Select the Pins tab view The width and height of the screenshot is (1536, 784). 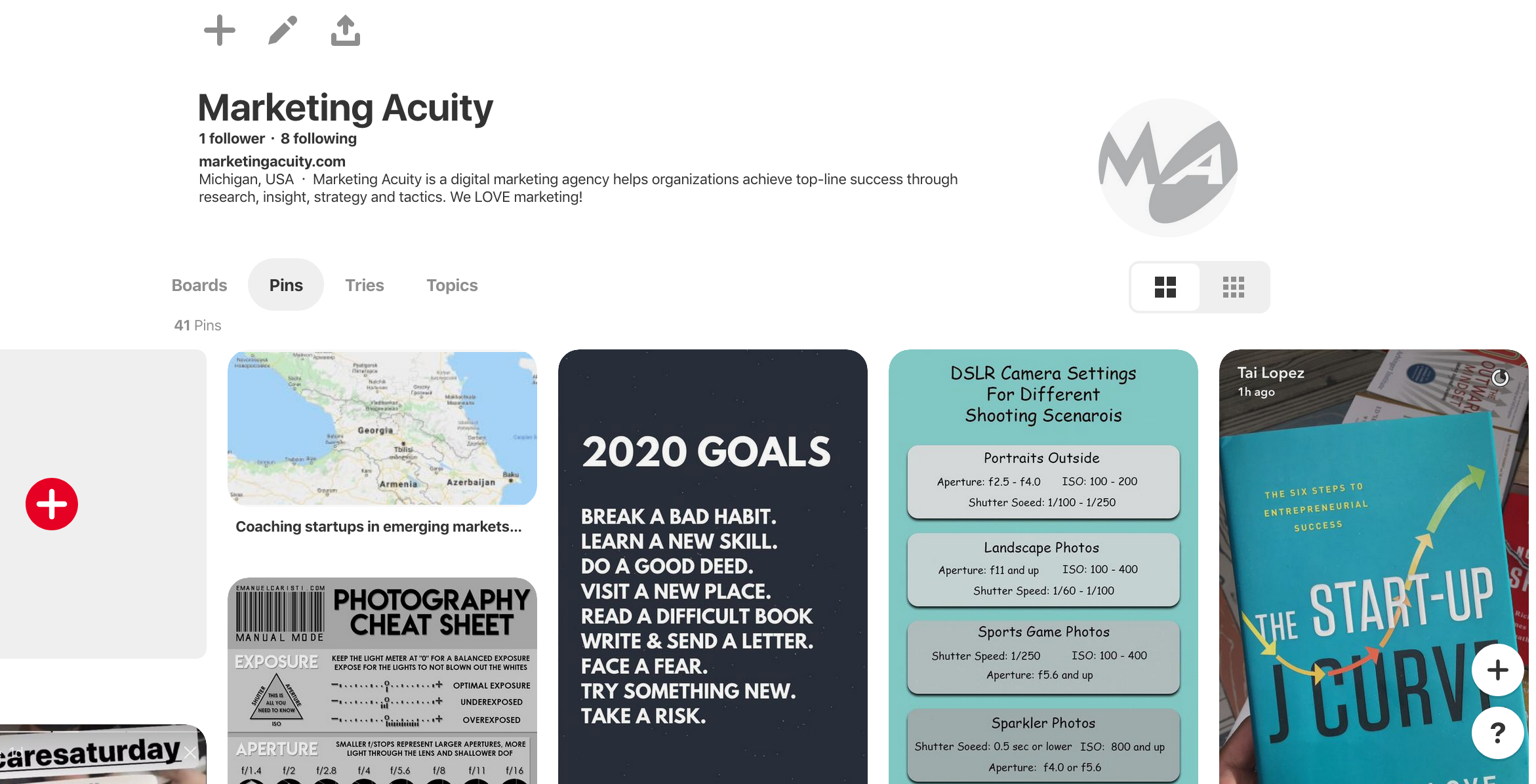(x=285, y=285)
